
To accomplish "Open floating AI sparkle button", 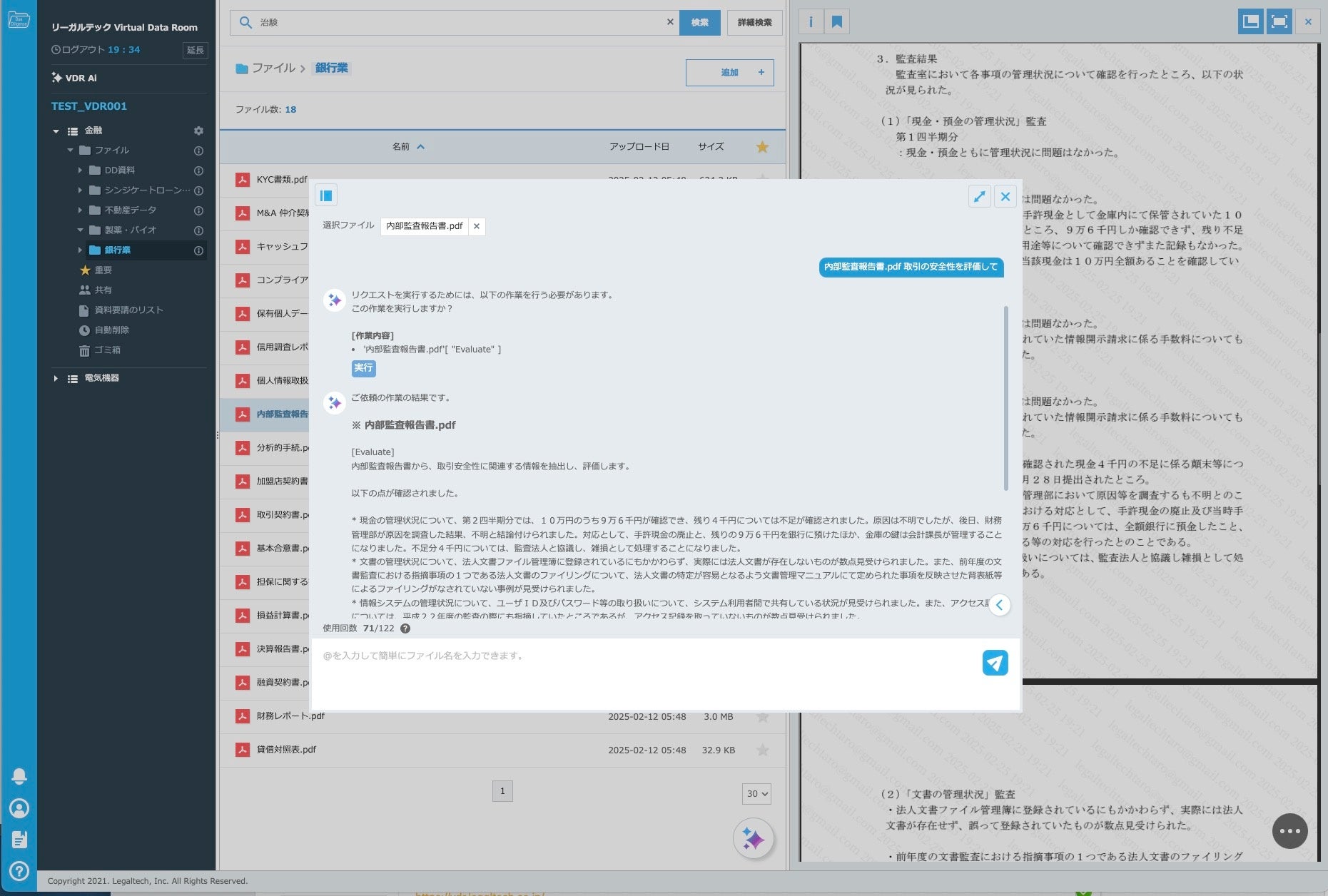I will tap(754, 838).
